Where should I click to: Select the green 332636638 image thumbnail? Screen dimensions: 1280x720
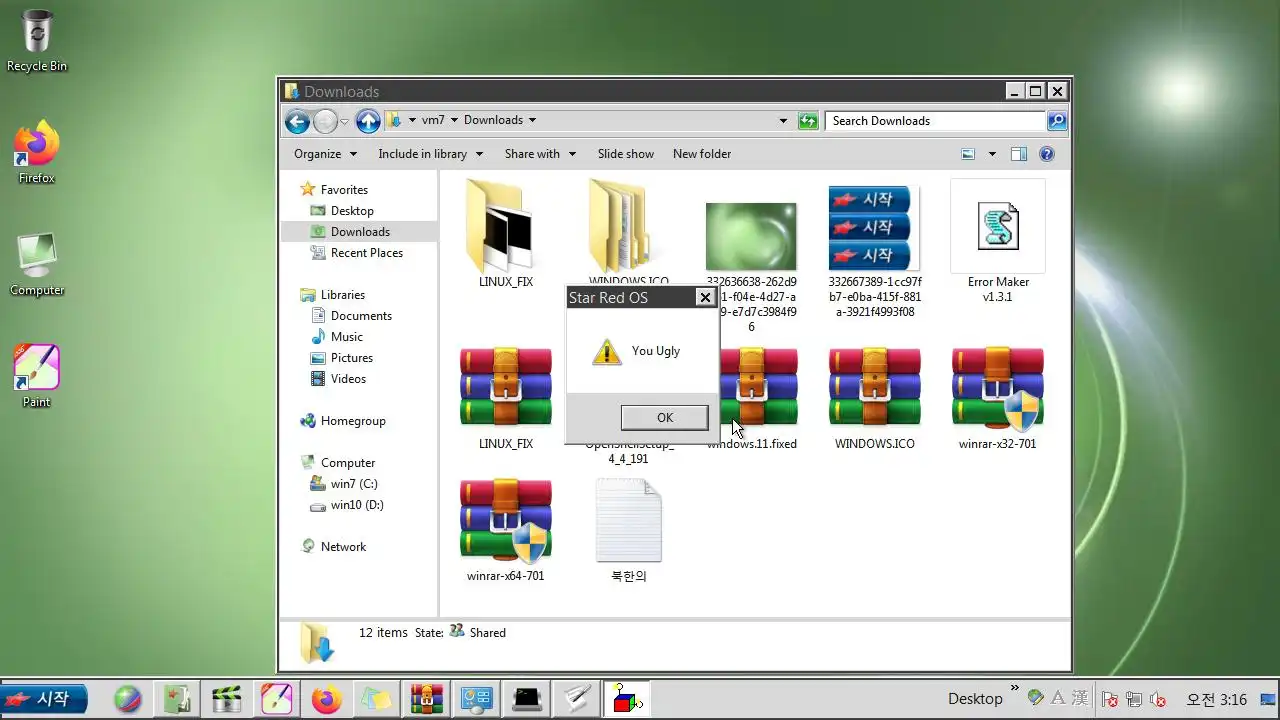tap(751, 236)
